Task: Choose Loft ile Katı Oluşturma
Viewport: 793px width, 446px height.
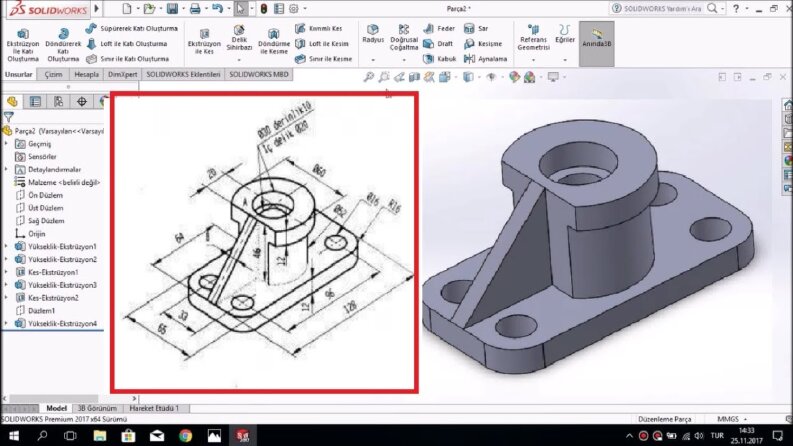Action: click(126, 44)
